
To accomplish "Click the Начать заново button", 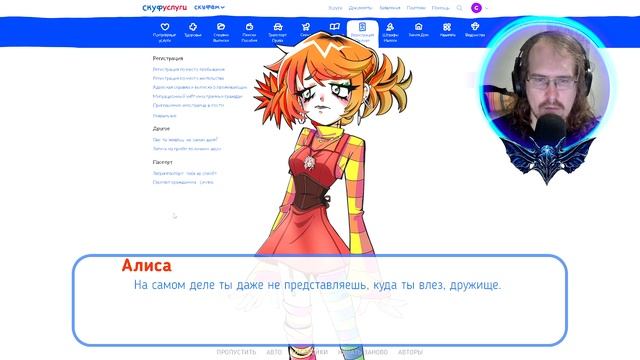I will [x=362, y=352].
